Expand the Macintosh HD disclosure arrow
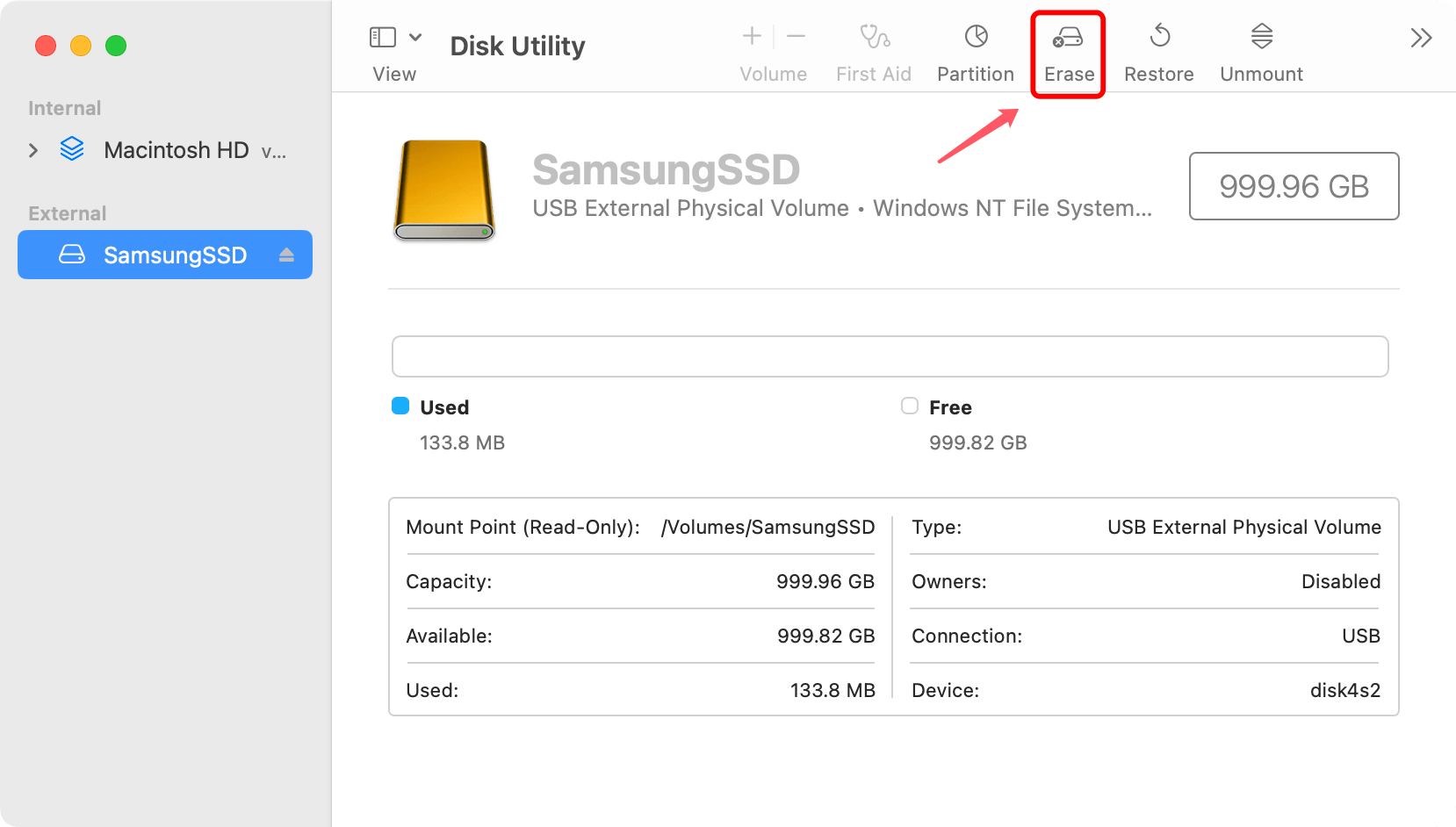Viewport: 1456px width, 827px height. tap(33, 150)
